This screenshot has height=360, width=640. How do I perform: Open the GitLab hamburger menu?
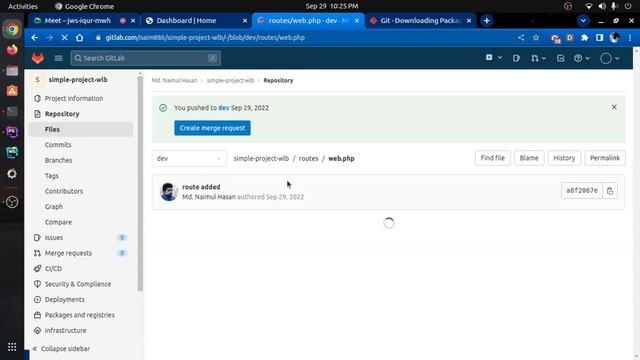(58, 58)
